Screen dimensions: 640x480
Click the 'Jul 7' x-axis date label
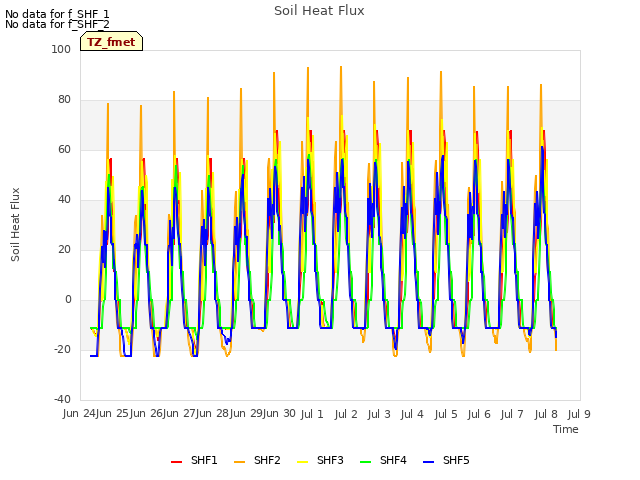(512, 414)
